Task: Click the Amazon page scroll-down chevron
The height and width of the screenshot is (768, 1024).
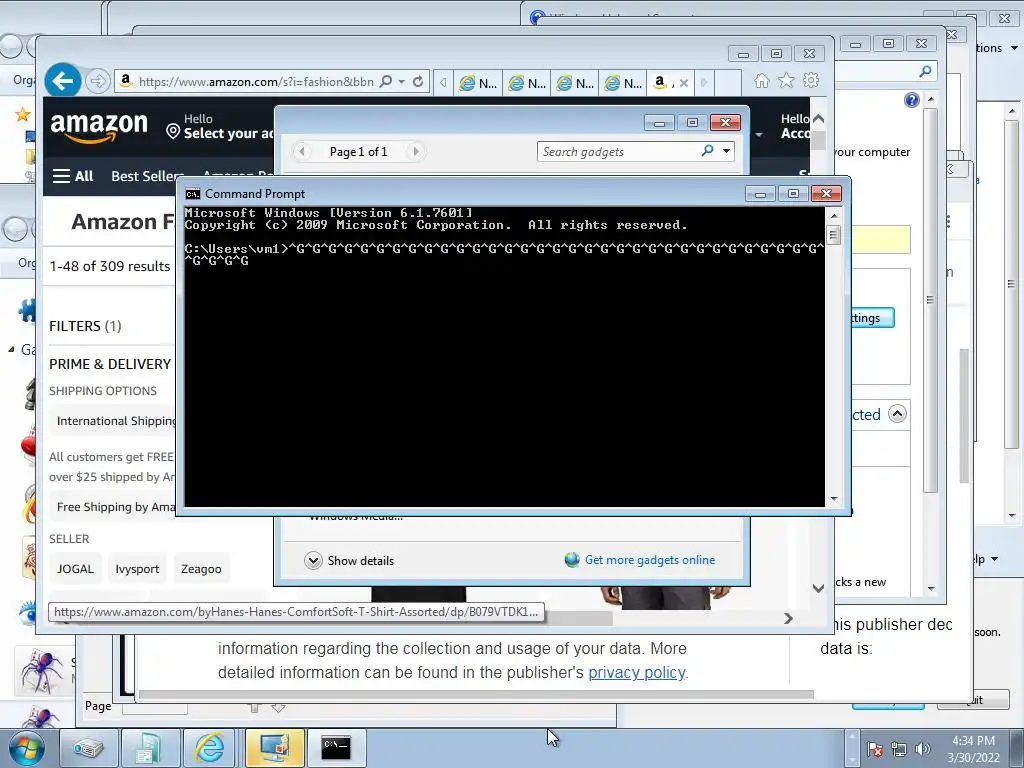Action: point(818,588)
